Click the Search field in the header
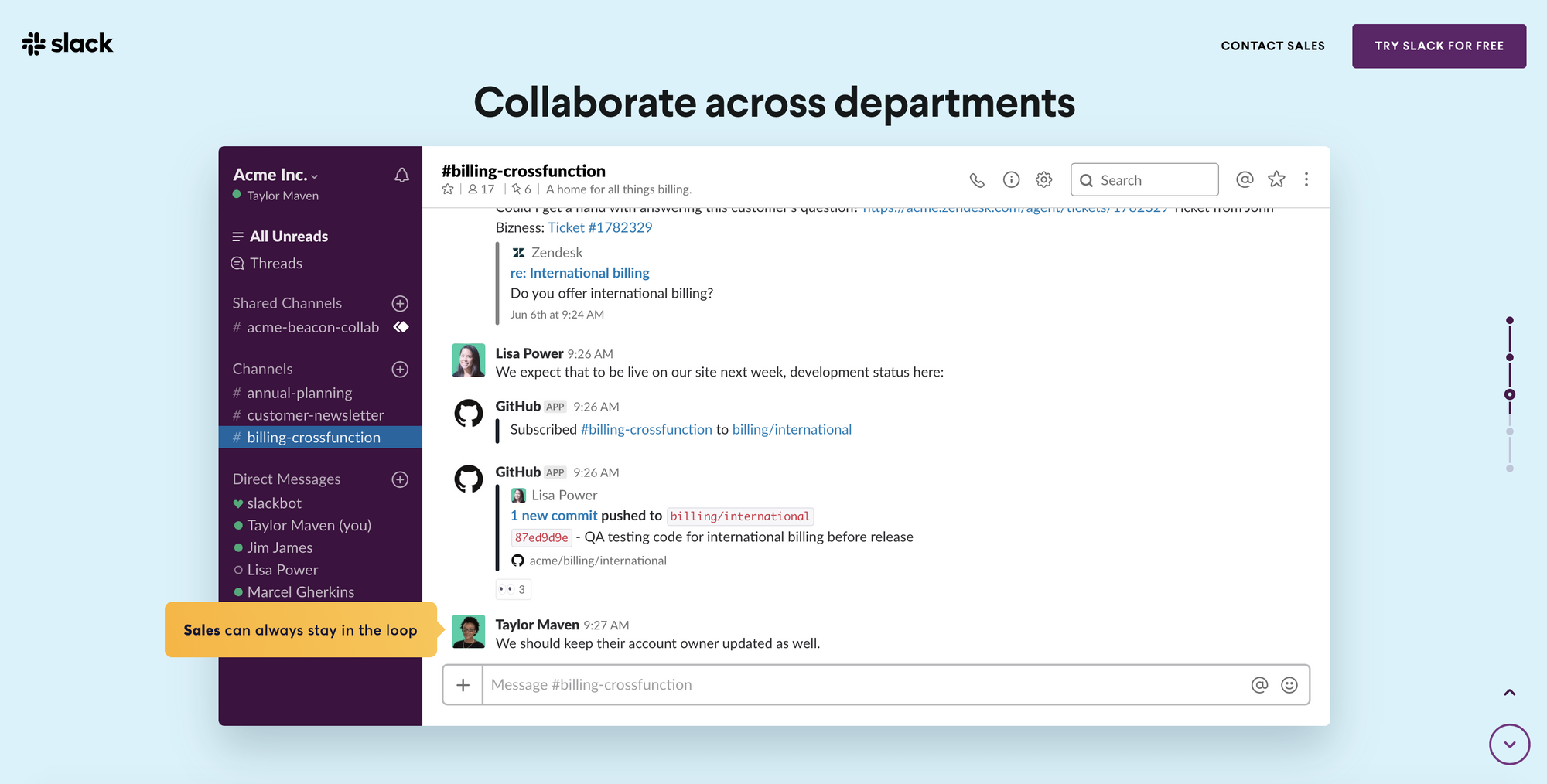 click(x=1145, y=180)
